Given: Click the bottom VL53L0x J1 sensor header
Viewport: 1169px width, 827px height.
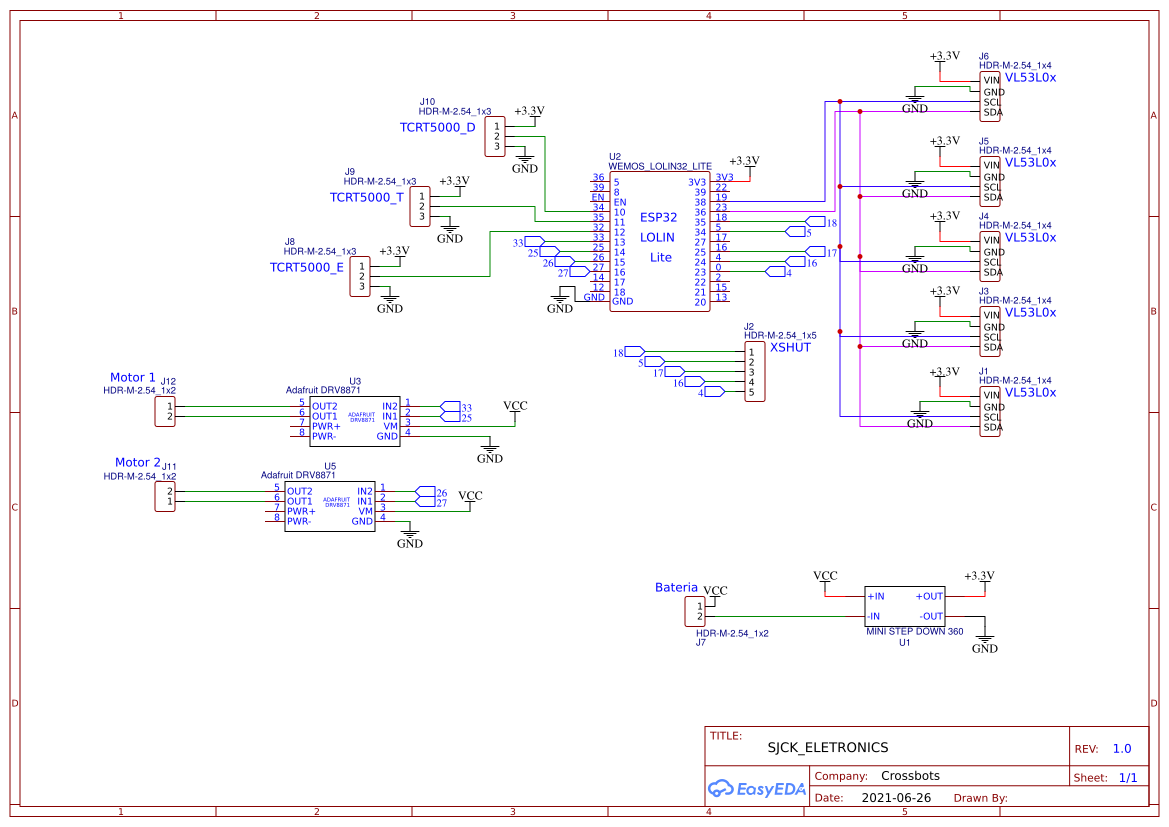Looking at the screenshot, I should click(989, 412).
